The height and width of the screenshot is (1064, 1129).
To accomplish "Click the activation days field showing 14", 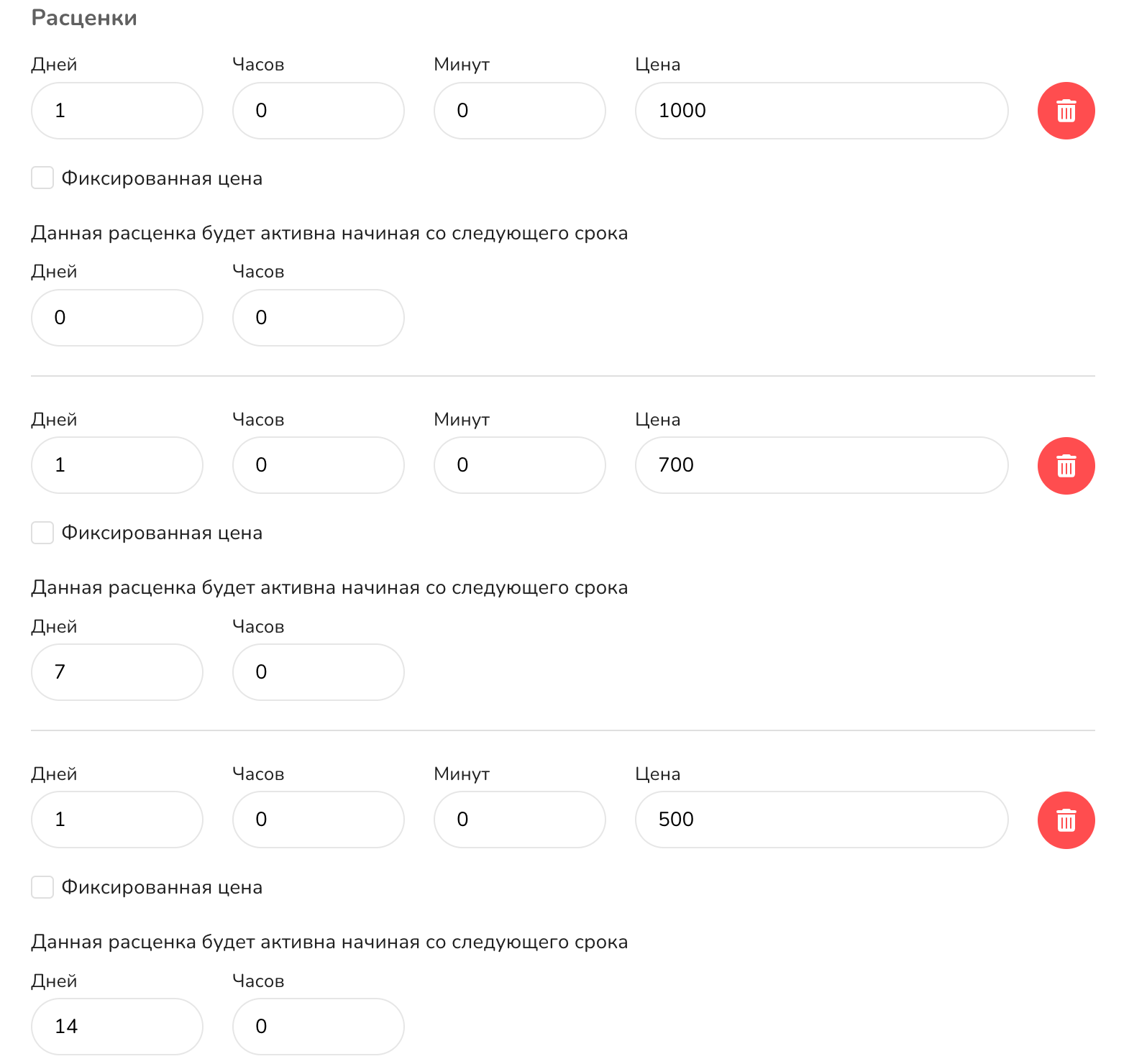I will 117,1027.
